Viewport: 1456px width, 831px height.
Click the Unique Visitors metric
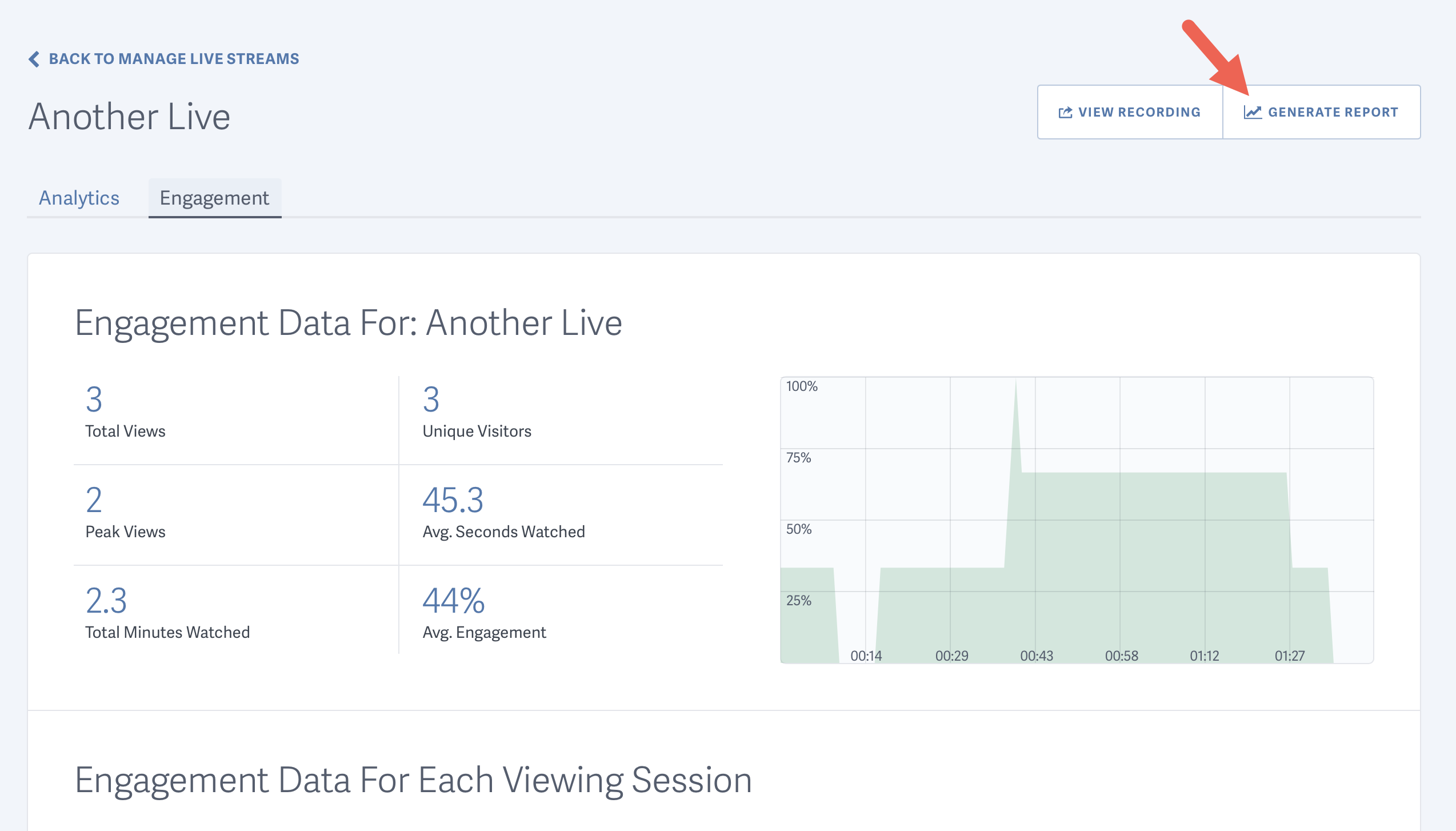tap(477, 431)
